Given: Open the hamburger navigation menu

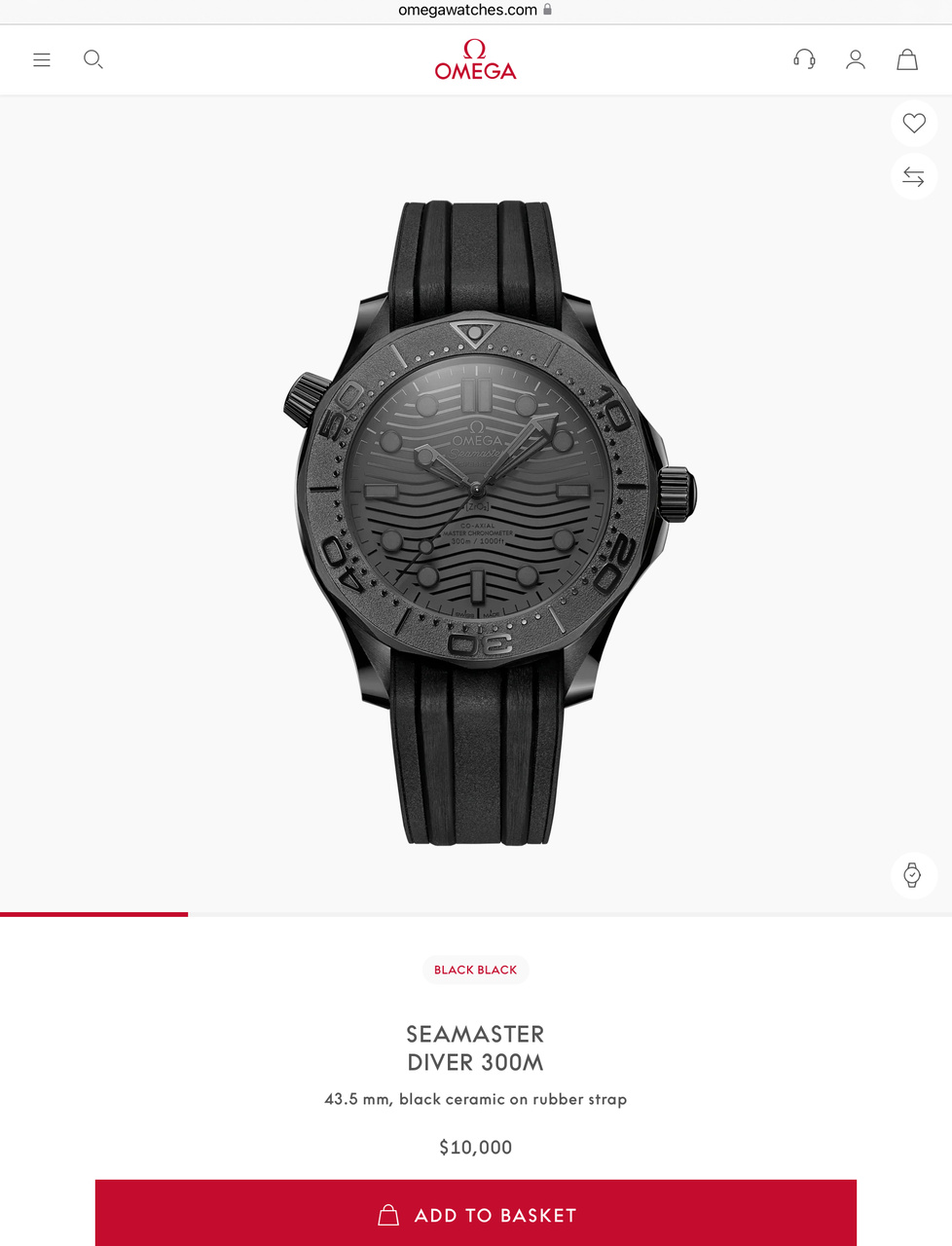Looking at the screenshot, I should pos(42,60).
